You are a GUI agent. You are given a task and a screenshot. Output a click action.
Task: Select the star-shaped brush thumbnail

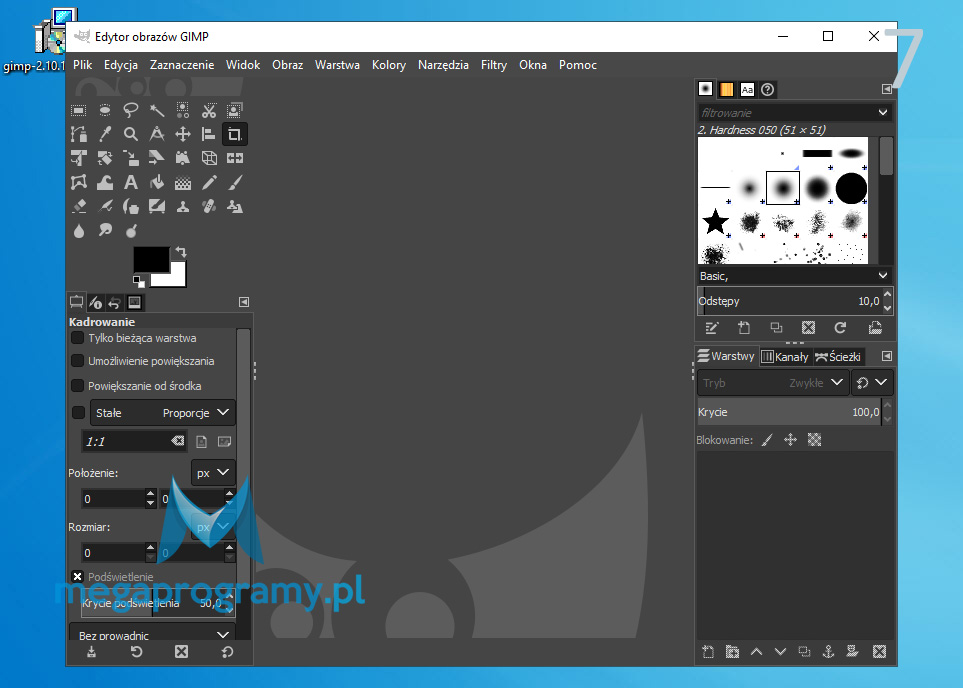pyautogui.click(x=715, y=222)
